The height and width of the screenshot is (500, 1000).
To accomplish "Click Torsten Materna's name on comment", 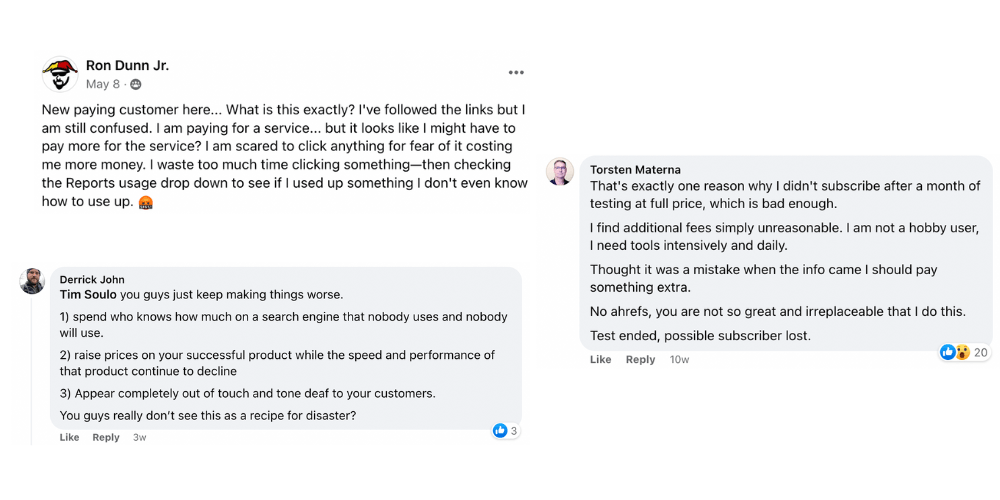I will point(635,170).
